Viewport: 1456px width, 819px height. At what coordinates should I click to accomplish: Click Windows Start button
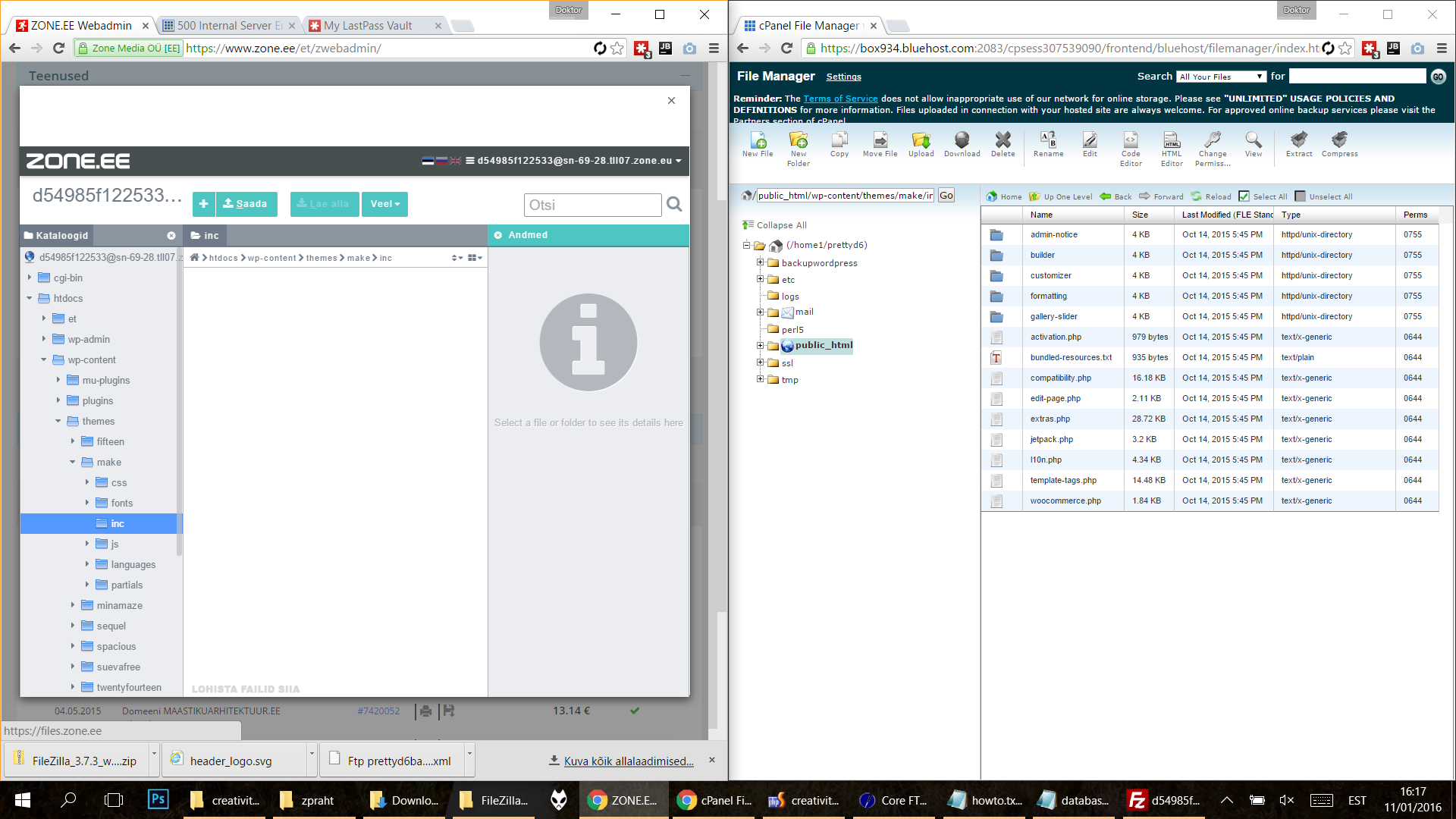click(23, 799)
